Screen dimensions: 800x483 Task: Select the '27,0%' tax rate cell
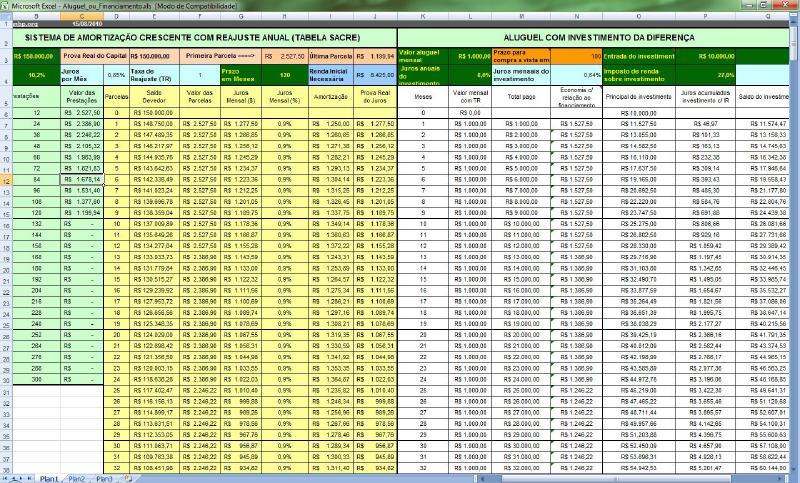point(705,75)
